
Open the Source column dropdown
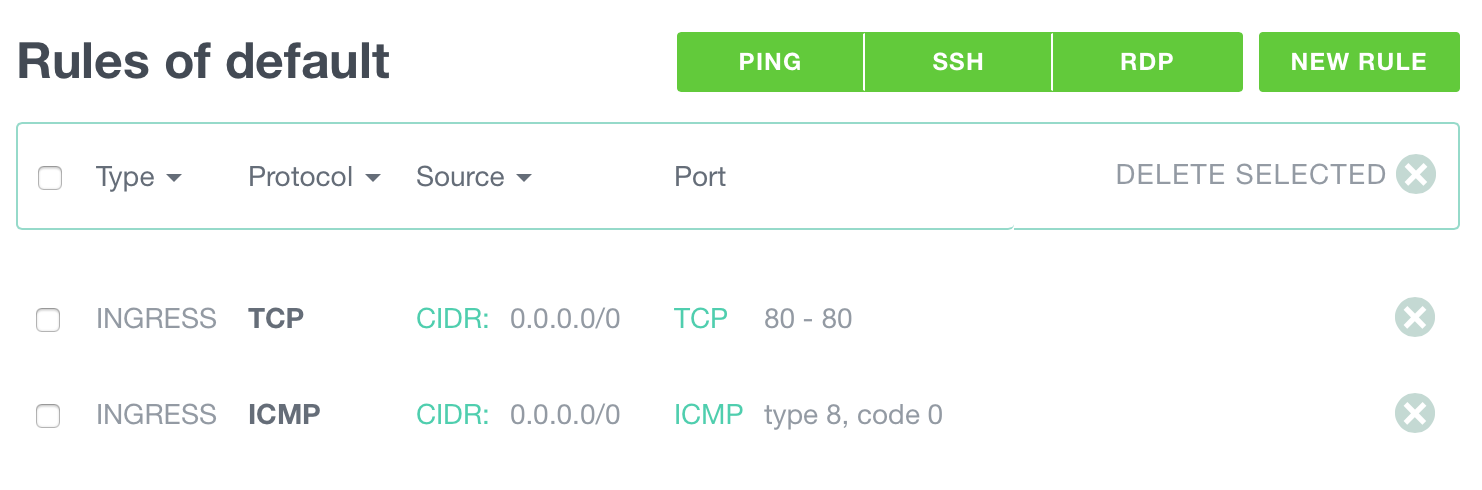tap(474, 177)
